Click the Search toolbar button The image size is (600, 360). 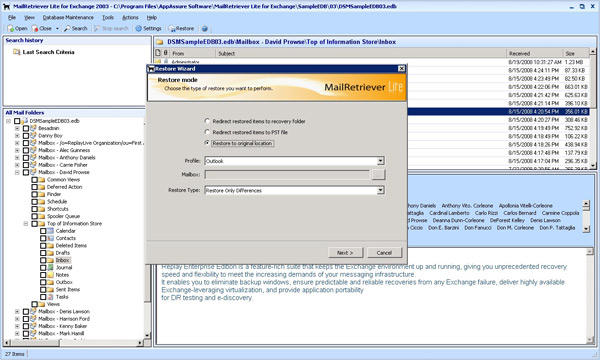pos(75,29)
